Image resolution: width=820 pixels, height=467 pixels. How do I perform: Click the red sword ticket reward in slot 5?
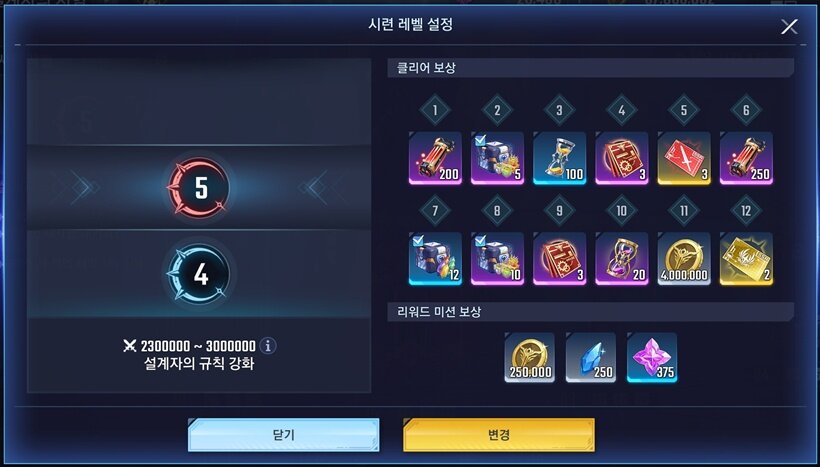coord(684,158)
